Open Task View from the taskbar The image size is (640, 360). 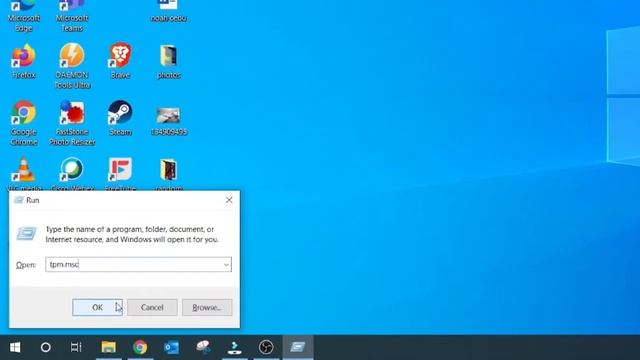pos(76,347)
